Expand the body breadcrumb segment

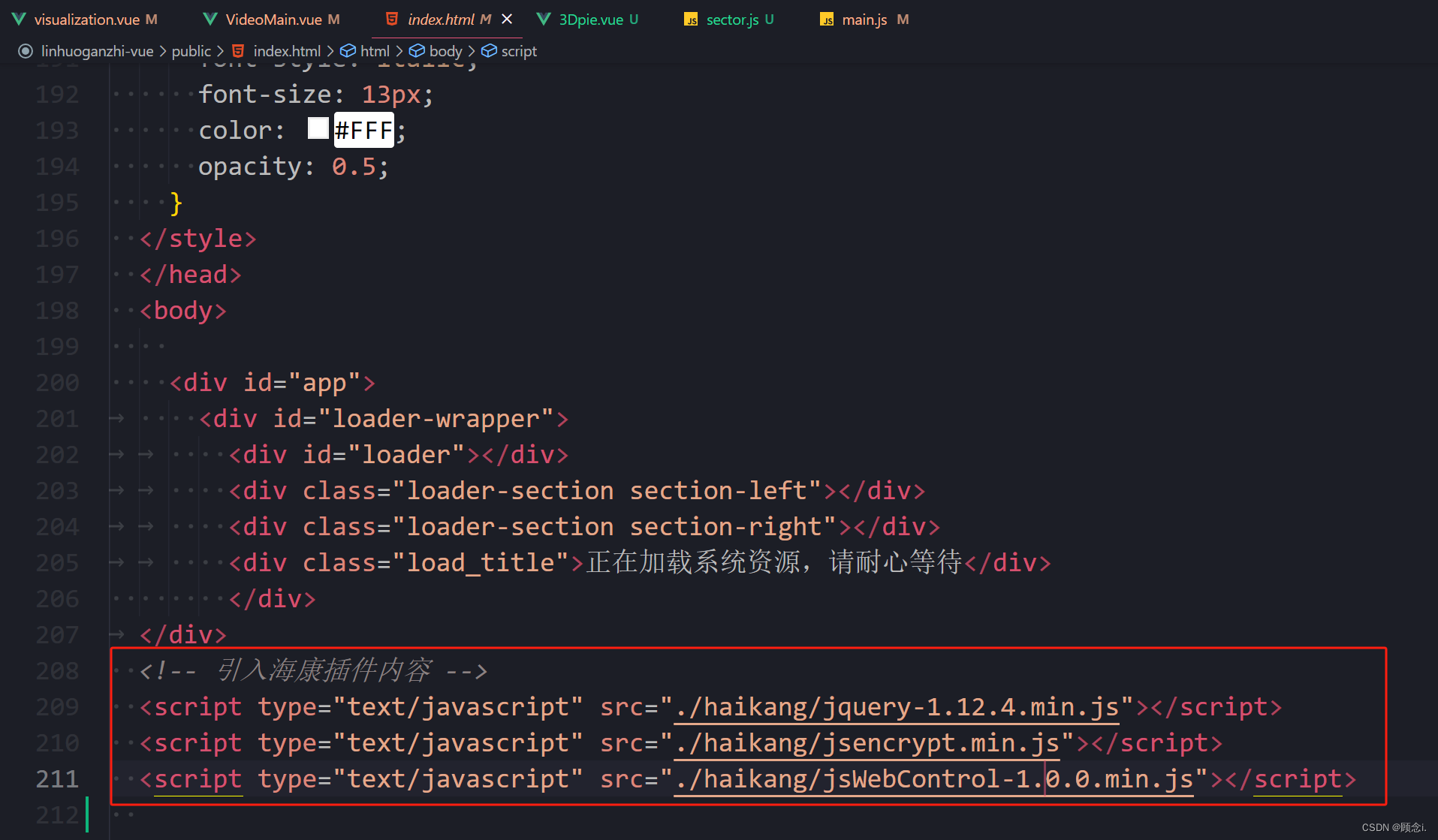pos(445,51)
